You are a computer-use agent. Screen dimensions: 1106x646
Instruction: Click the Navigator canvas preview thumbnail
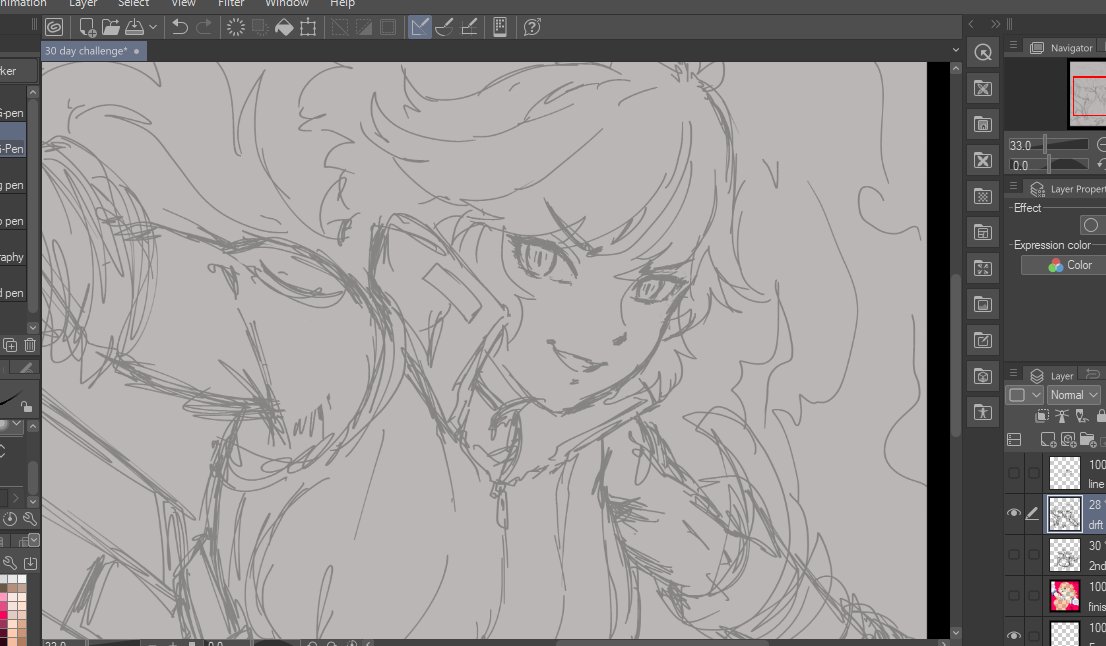point(1088,95)
